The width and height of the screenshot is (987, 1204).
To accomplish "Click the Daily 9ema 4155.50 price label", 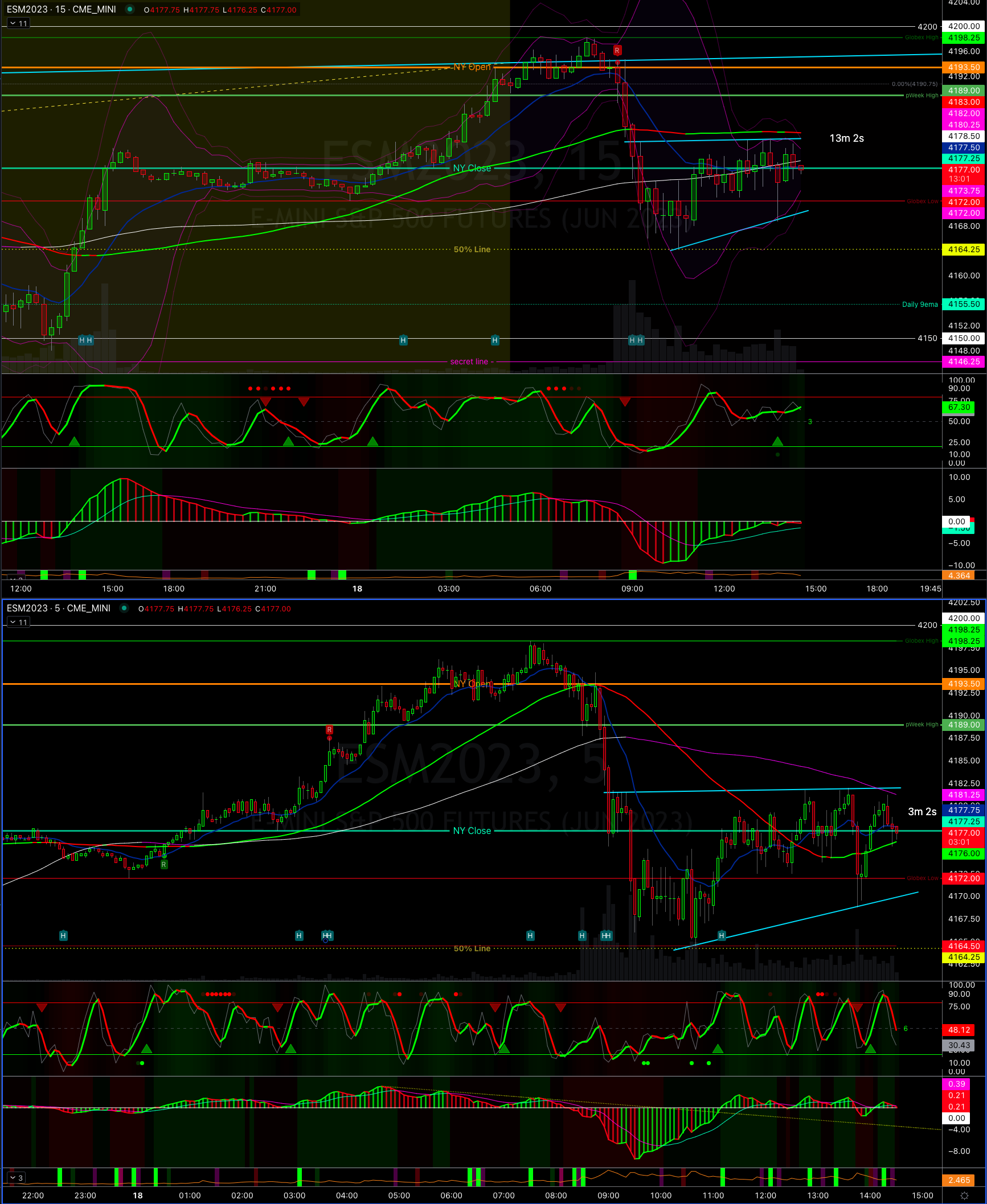I will (964, 304).
